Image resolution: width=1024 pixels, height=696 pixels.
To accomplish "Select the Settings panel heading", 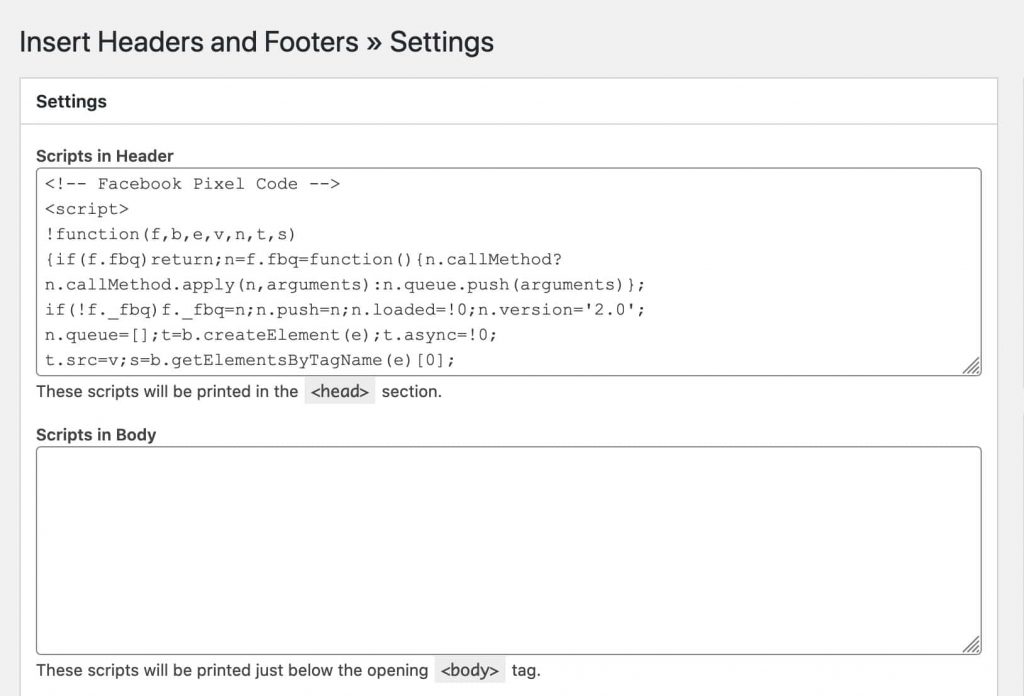I will click(x=71, y=102).
